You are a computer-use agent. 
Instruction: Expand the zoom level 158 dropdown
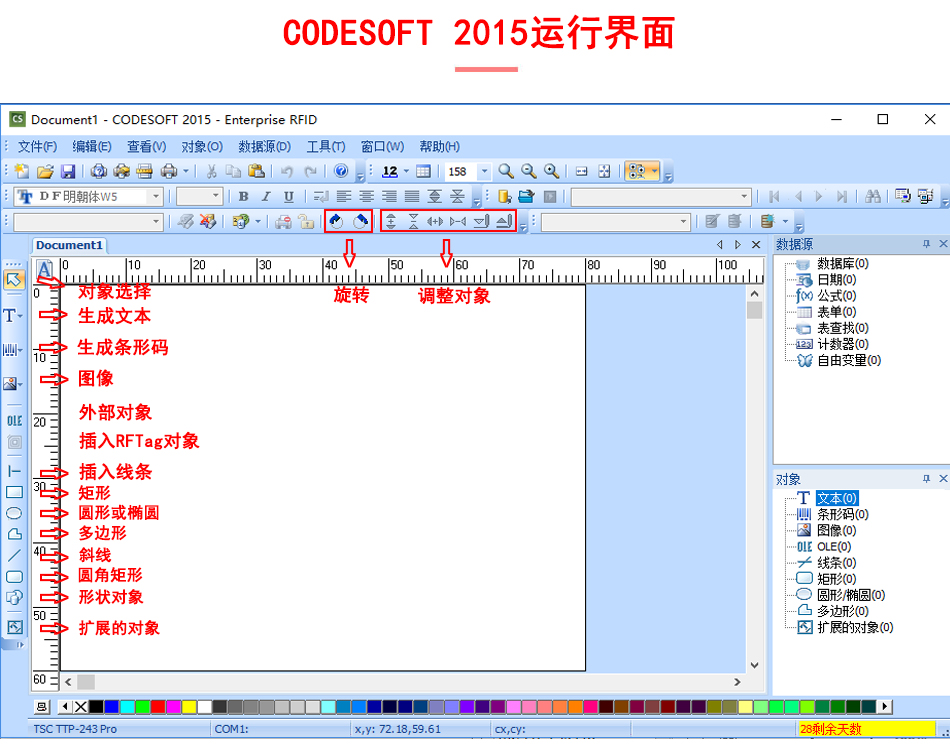(x=484, y=171)
